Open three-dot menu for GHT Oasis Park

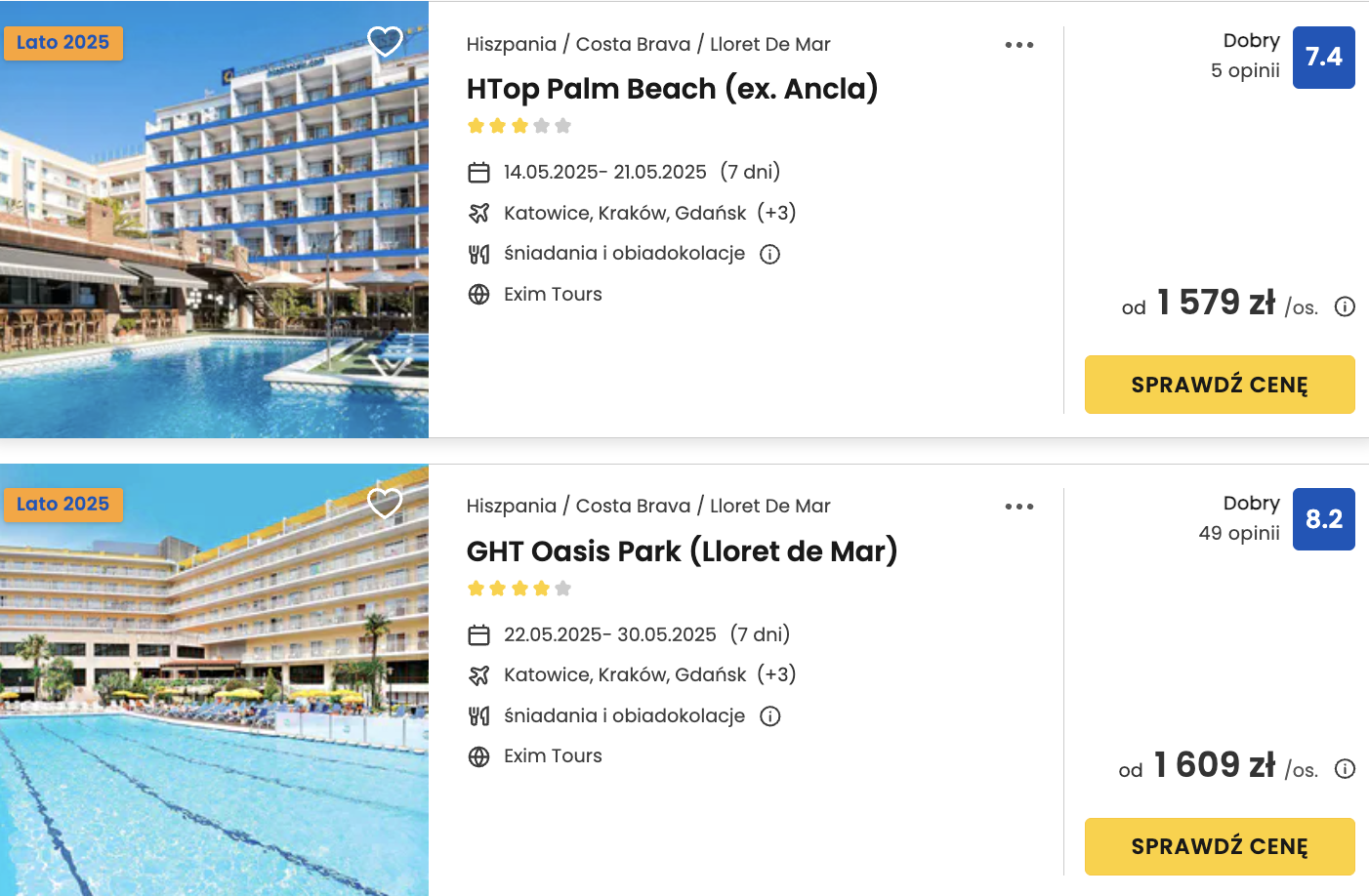(x=1019, y=507)
